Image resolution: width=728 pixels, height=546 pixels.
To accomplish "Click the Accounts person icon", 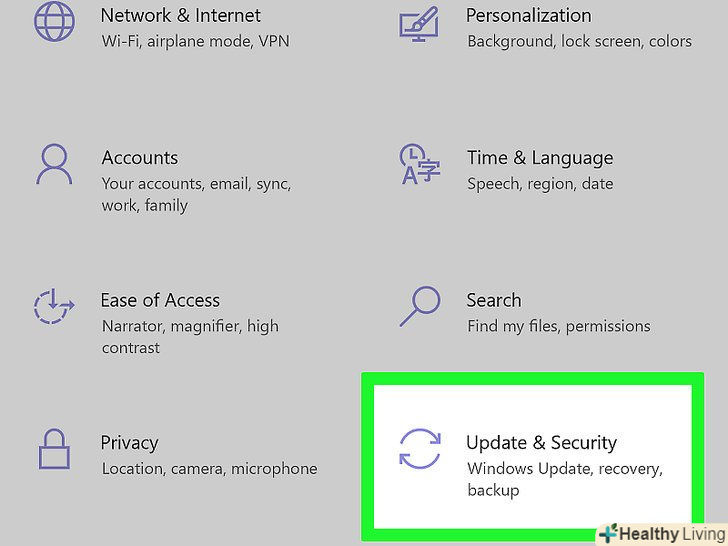I will [54, 165].
